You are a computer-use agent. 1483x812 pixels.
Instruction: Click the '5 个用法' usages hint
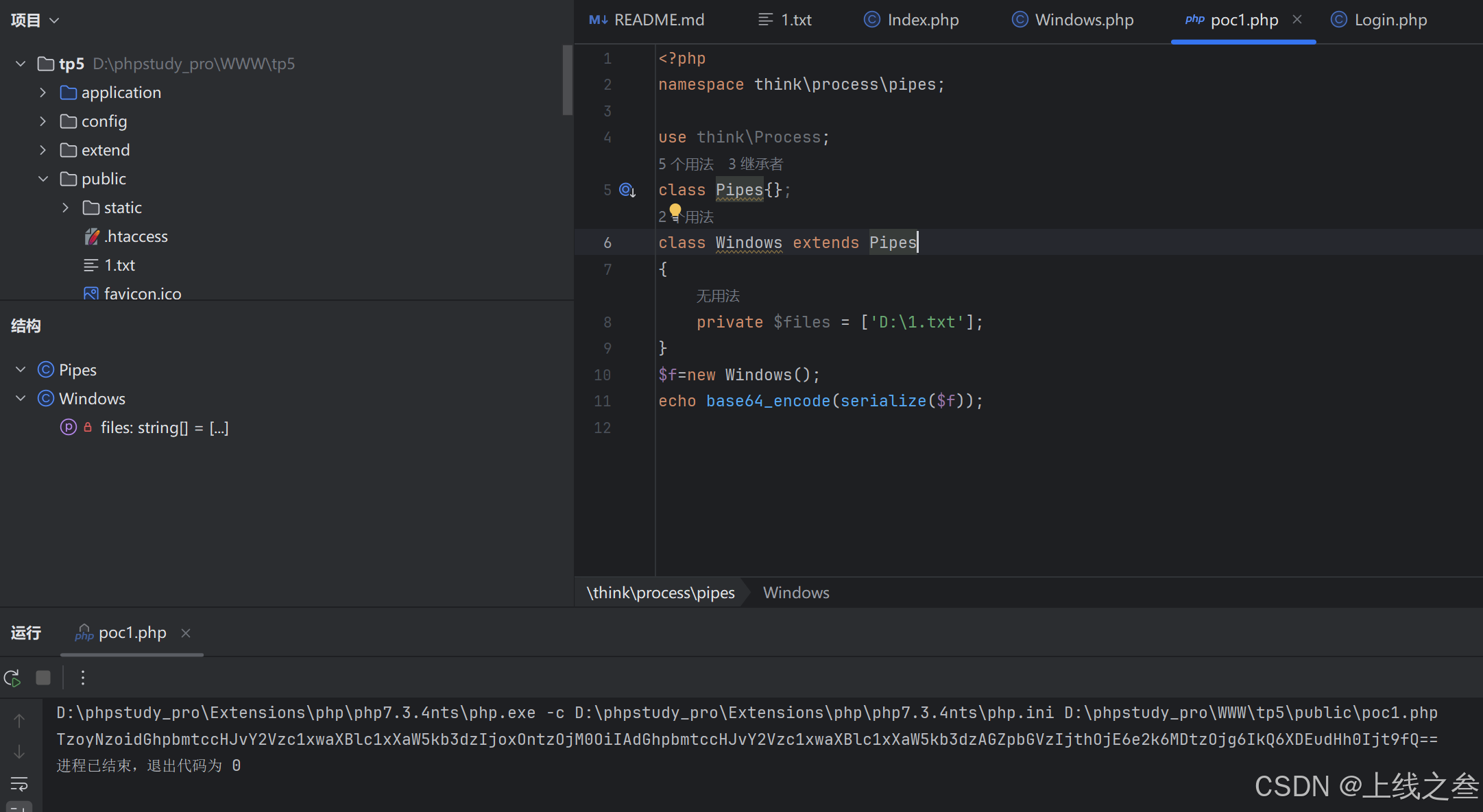tap(686, 164)
